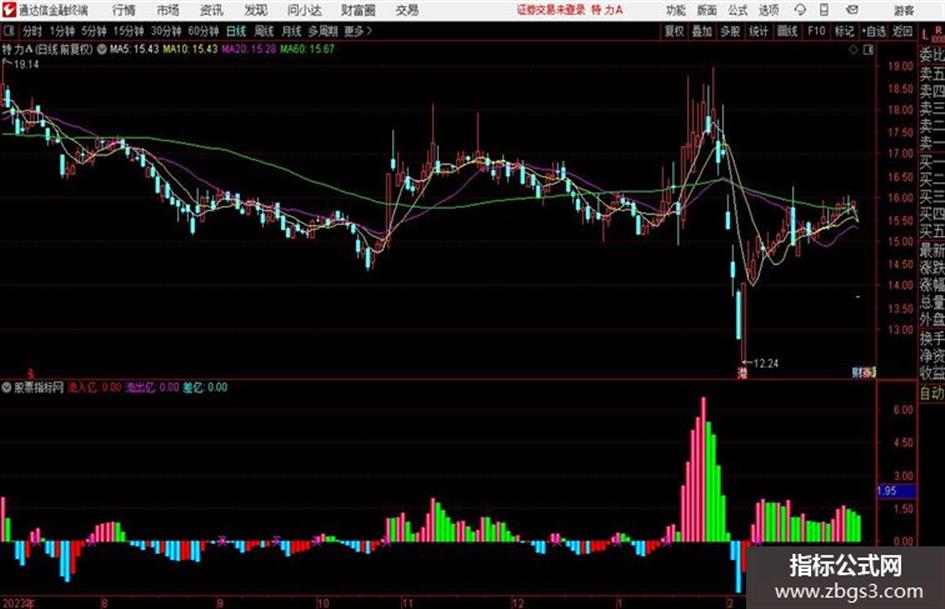Click the 叠加 overlay button

[702, 31]
